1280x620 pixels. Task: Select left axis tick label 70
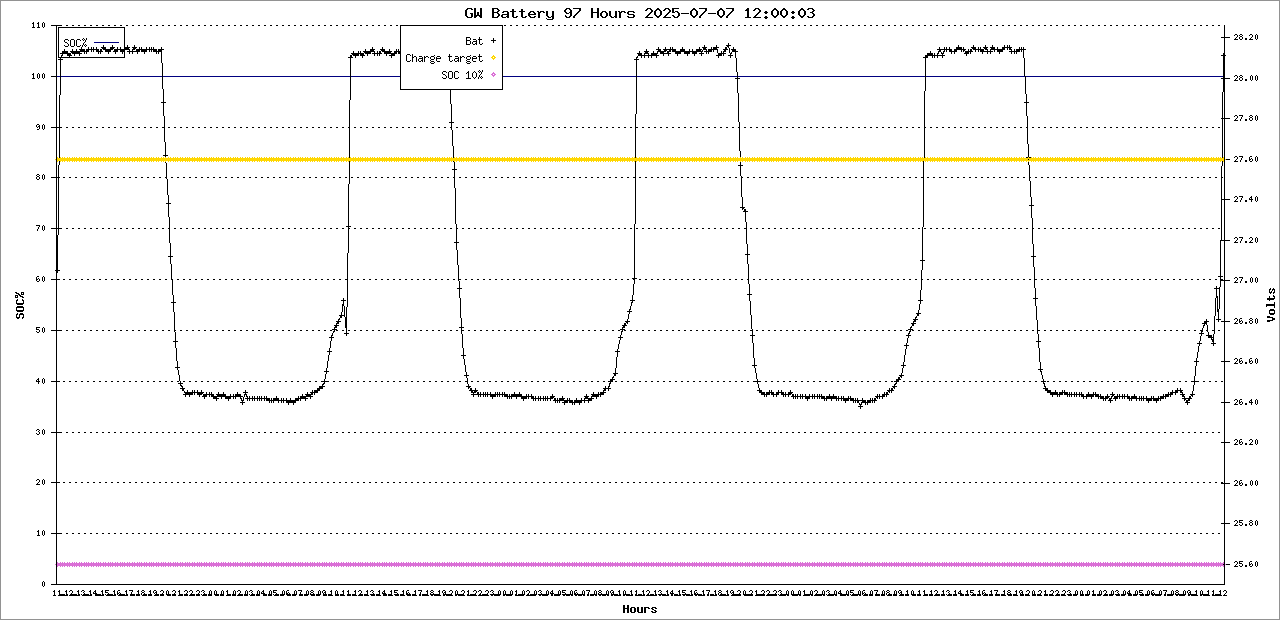[43, 229]
